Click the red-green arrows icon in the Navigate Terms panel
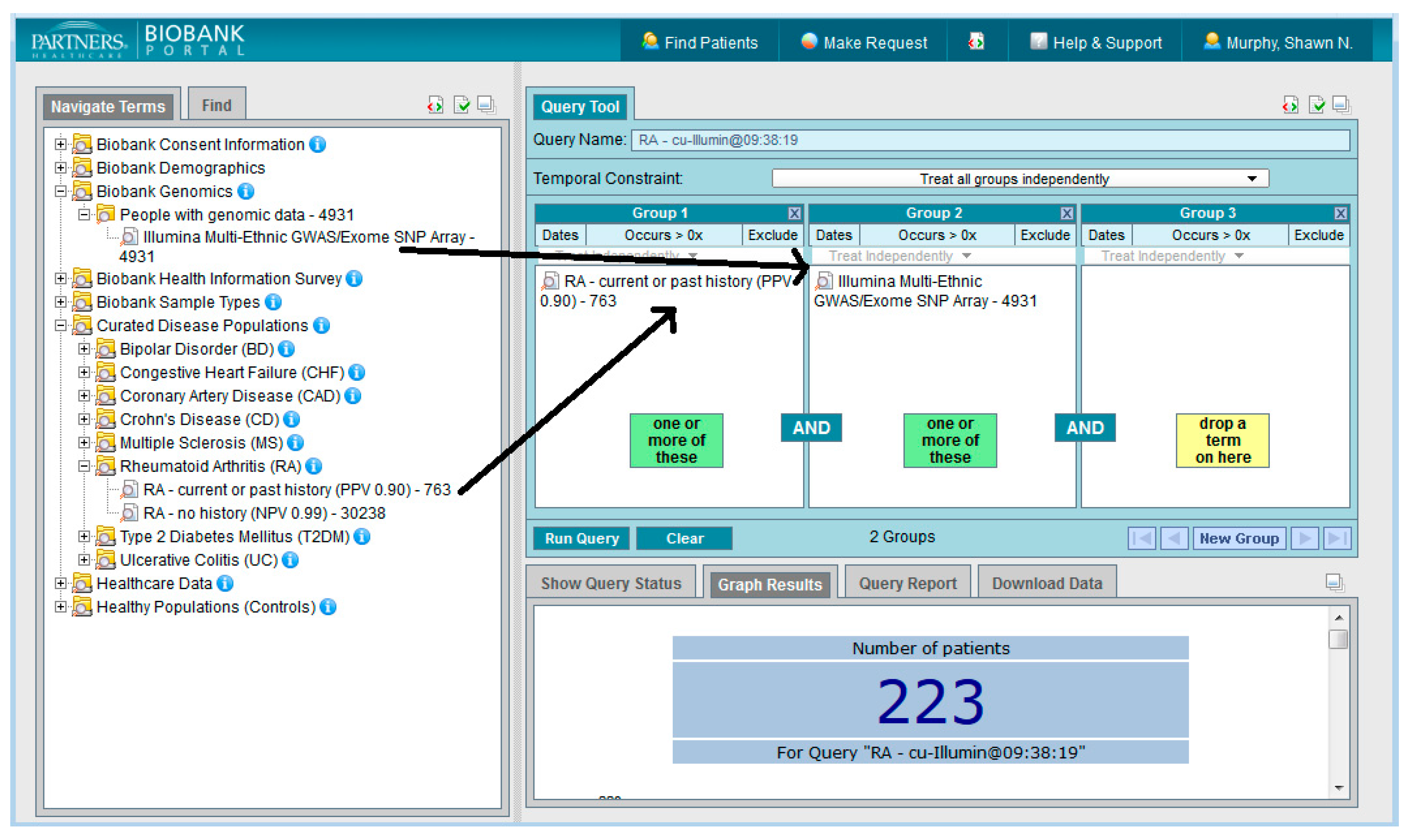 click(435, 105)
